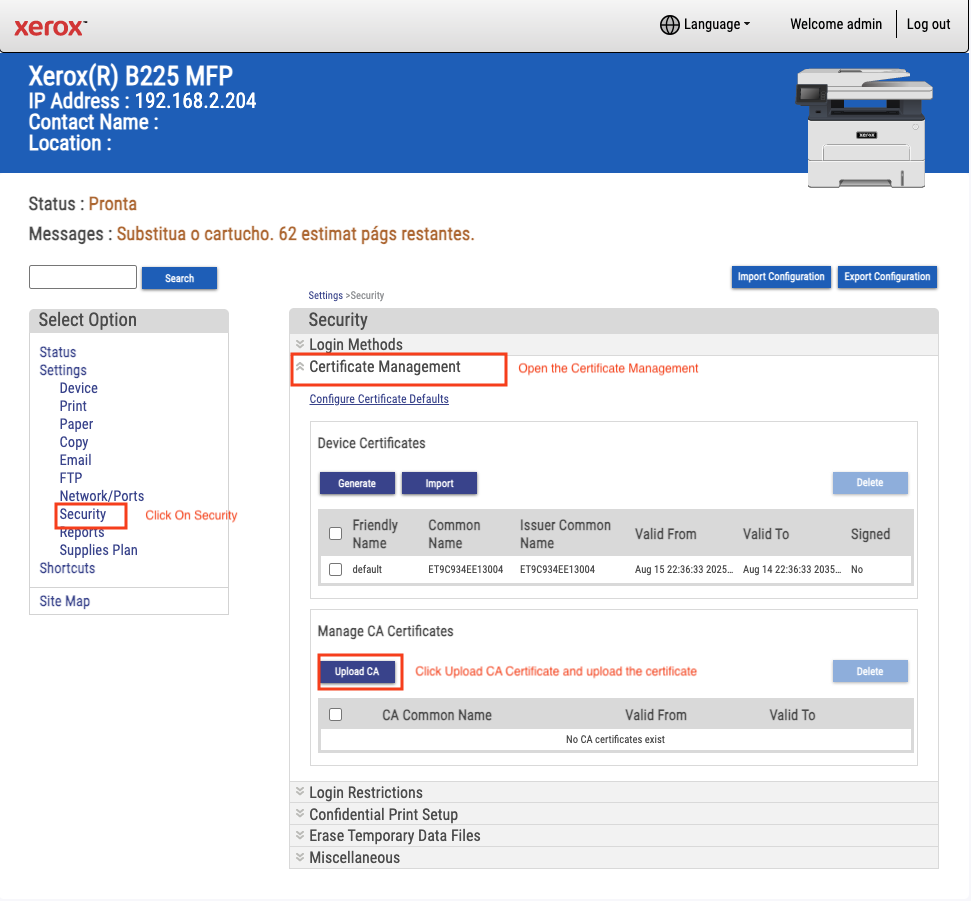Collapse the Certificate Management section
Viewport: 971px width, 901px height.
click(384, 367)
